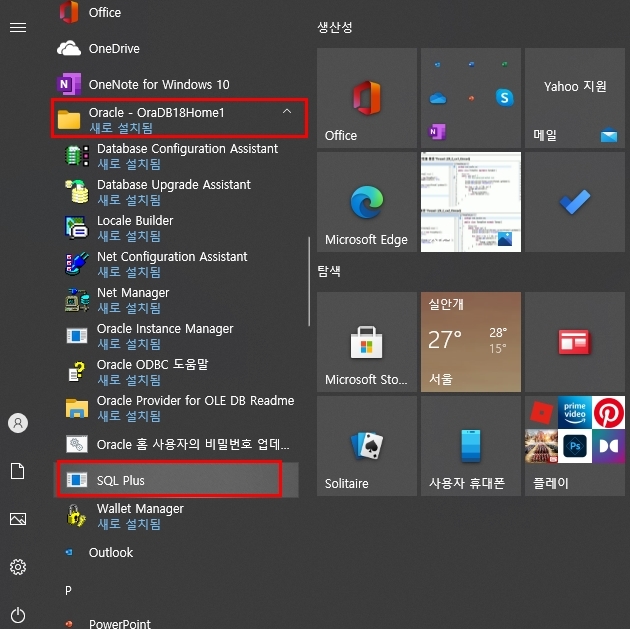Viewport: 630px width, 629px height.
Task: Open the Yahoo 지원 메일 tile
Action: click(x=575, y=98)
